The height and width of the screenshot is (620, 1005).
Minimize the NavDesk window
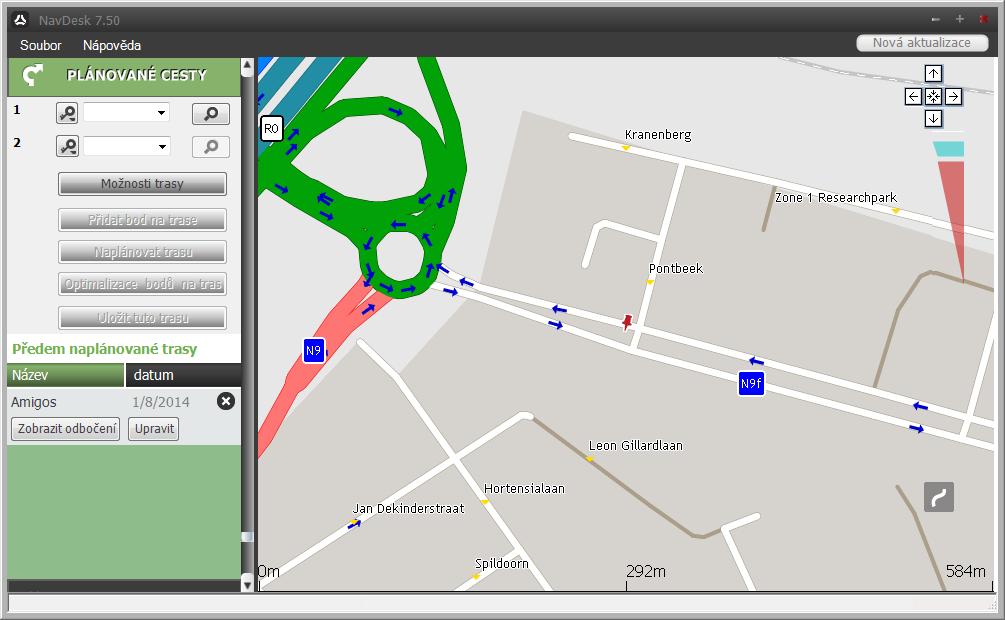936,20
